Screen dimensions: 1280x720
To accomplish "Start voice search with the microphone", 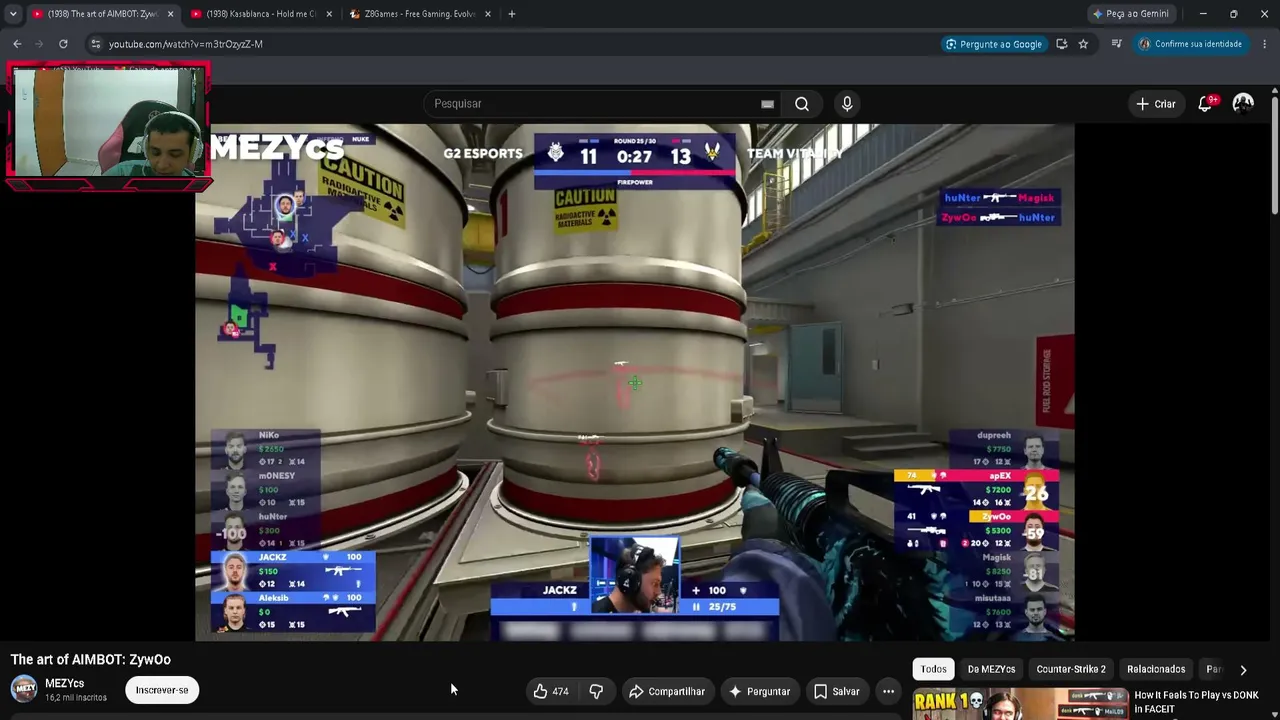I will (x=847, y=104).
